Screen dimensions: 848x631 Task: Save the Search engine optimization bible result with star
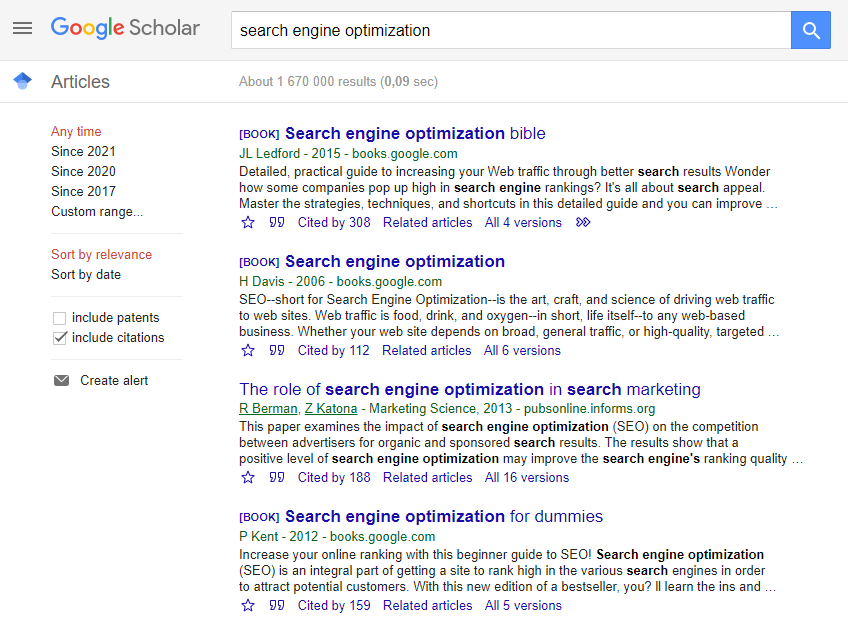pyautogui.click(x=249, y=223)
